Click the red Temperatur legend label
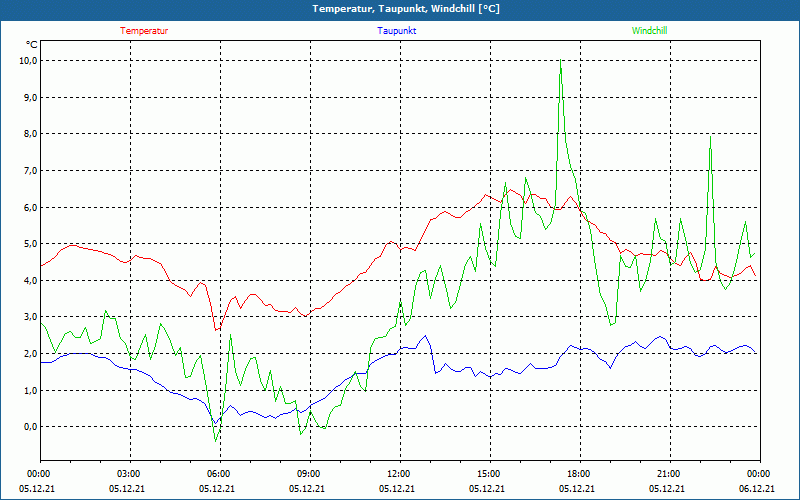Image resolution: width=800 pixels, height=500 pixels. coord(144,31)
